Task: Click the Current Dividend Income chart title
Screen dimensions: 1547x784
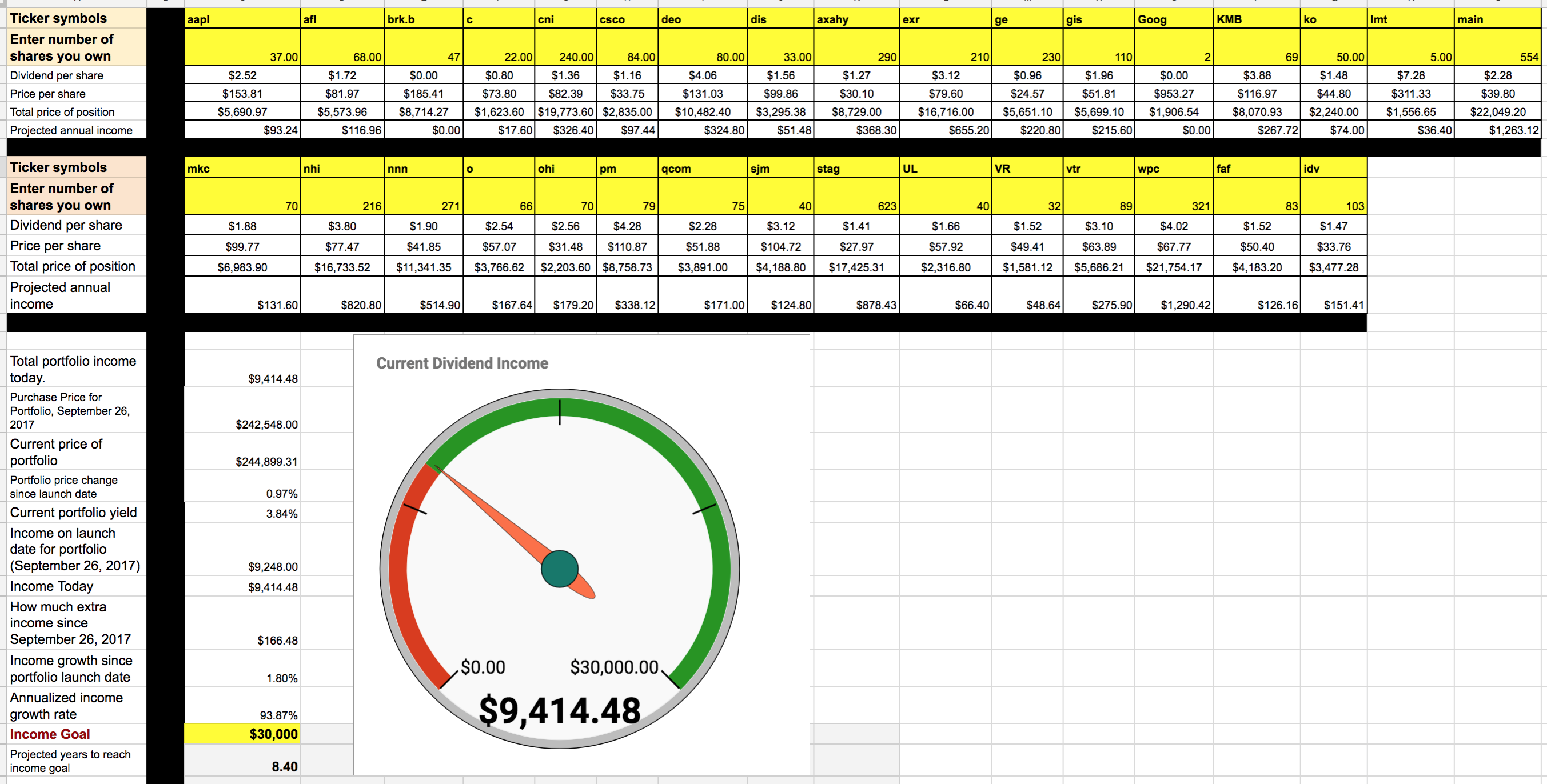Action: click(462, 363)
